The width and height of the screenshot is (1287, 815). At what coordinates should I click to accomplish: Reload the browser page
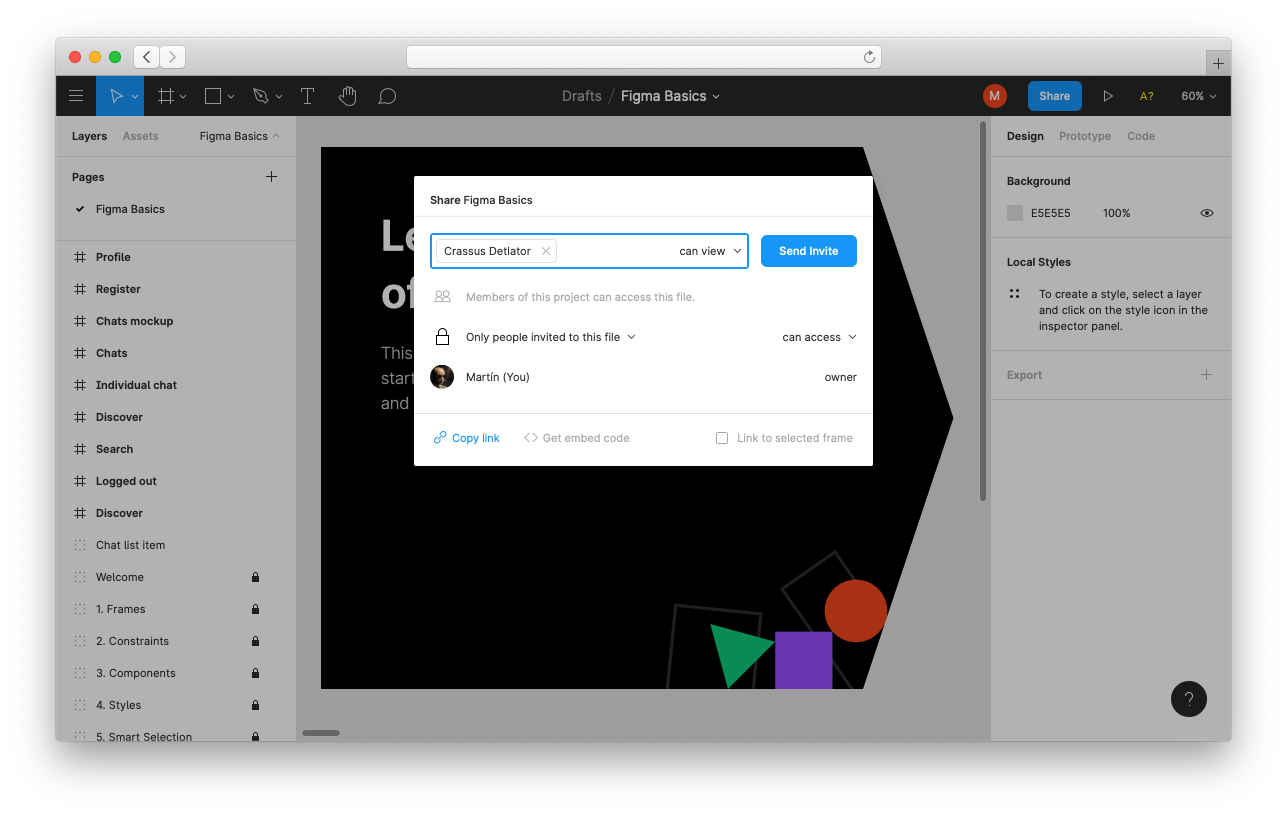(x=869, y=57)
